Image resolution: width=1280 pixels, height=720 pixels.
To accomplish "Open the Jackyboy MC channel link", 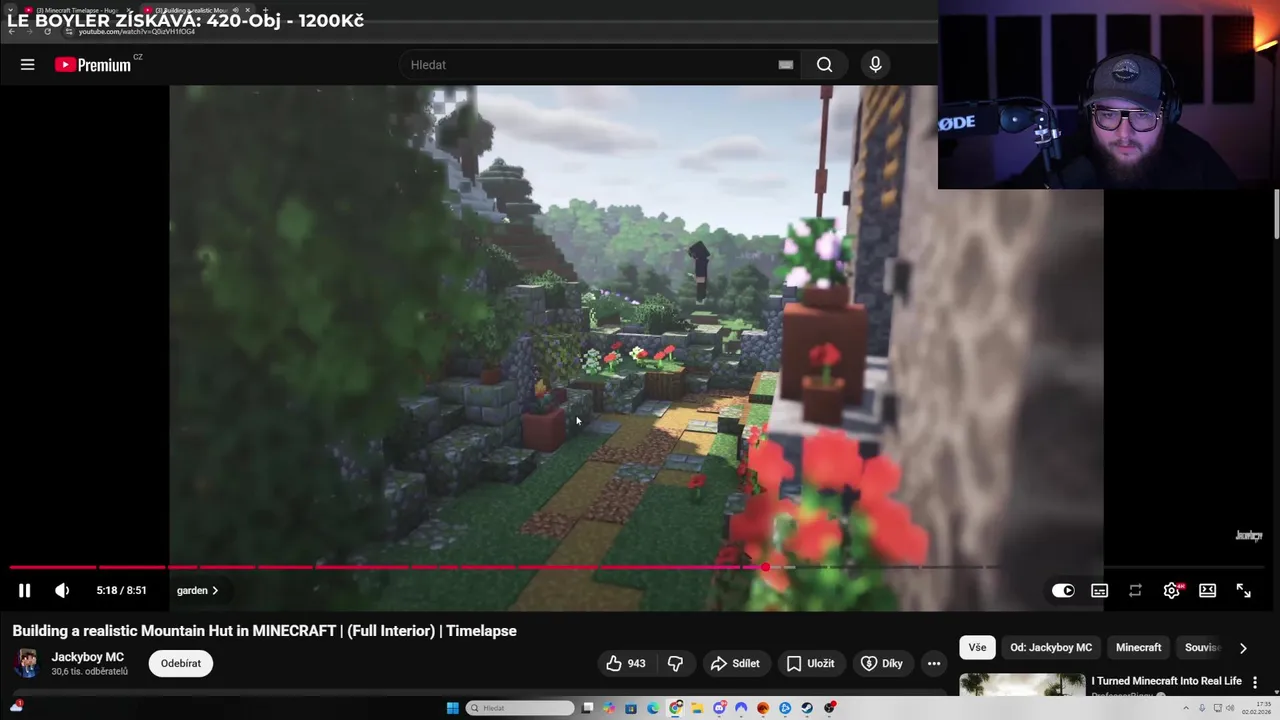I will 88,657.
